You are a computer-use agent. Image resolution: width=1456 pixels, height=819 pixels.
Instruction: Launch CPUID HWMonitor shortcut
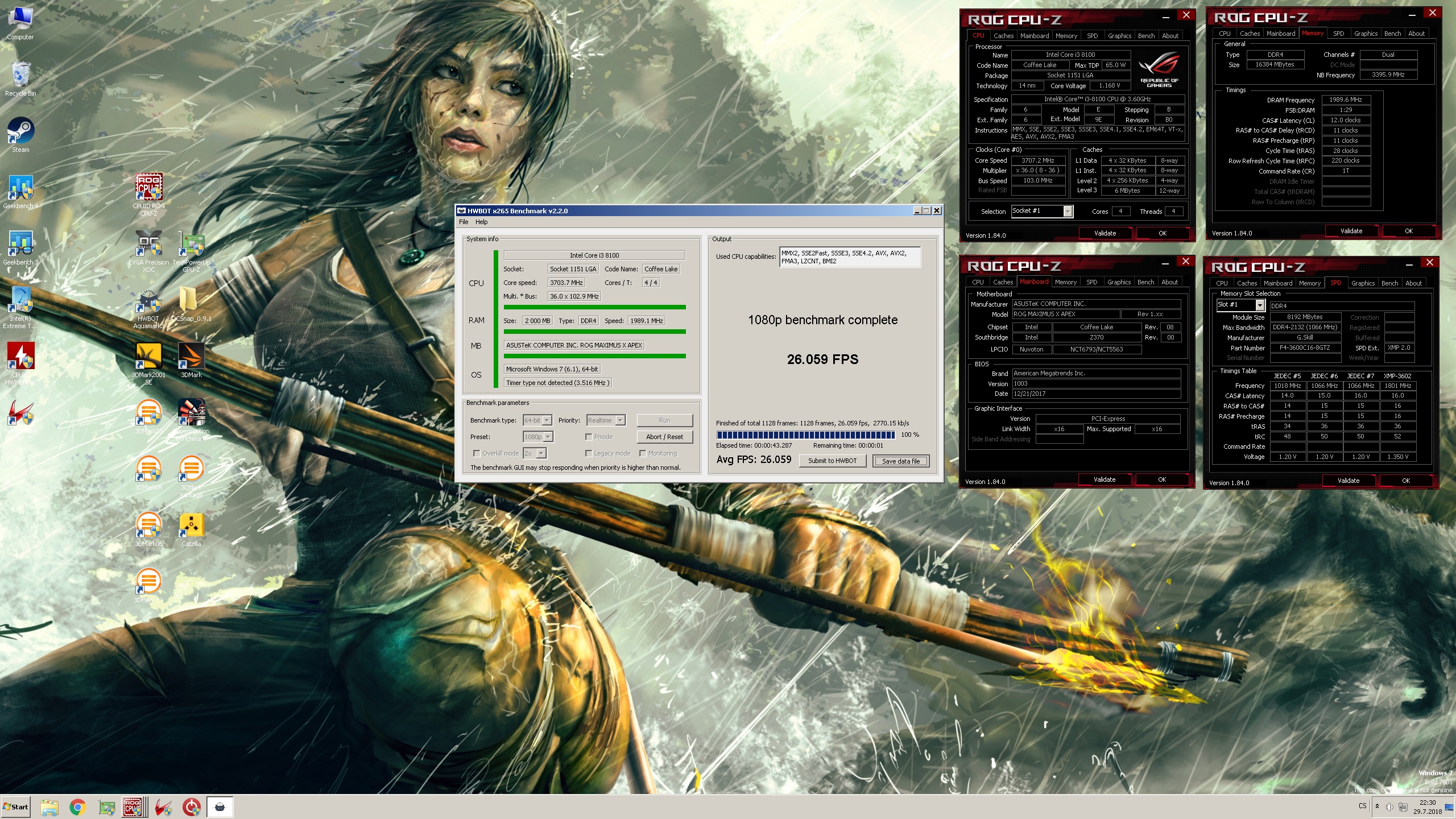pos(20,364)
